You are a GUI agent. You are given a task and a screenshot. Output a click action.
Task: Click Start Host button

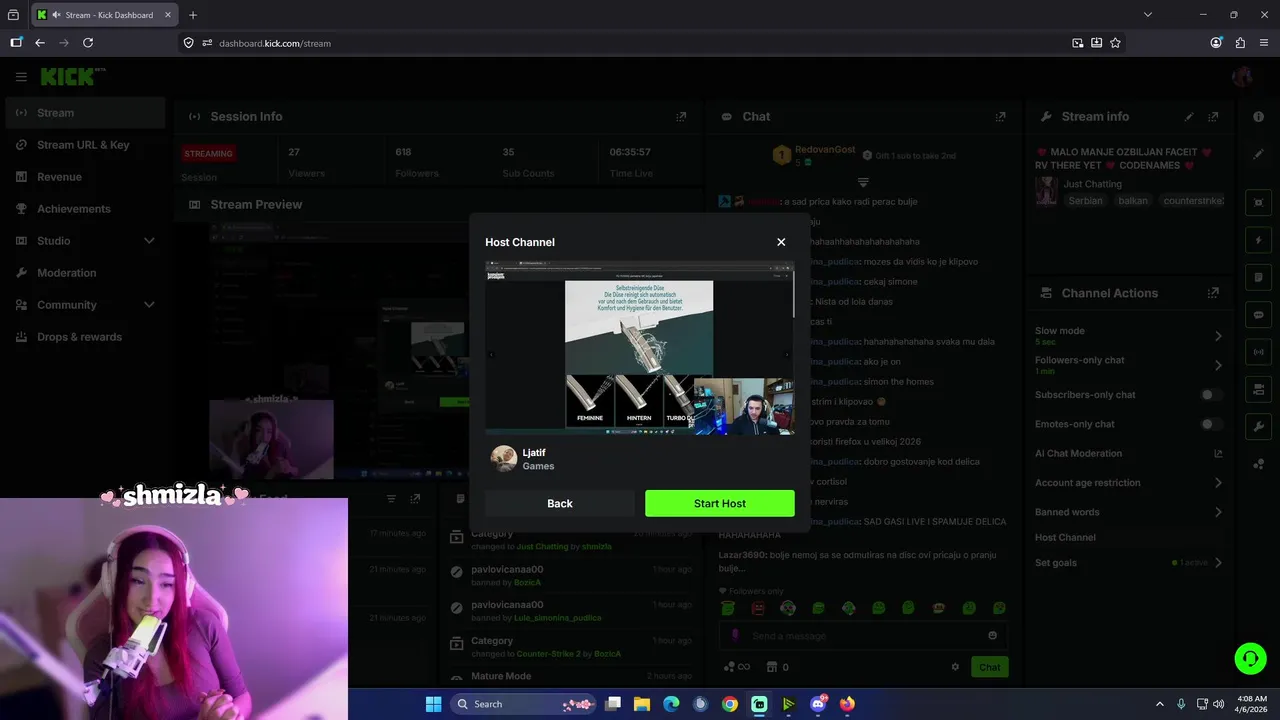720,503
